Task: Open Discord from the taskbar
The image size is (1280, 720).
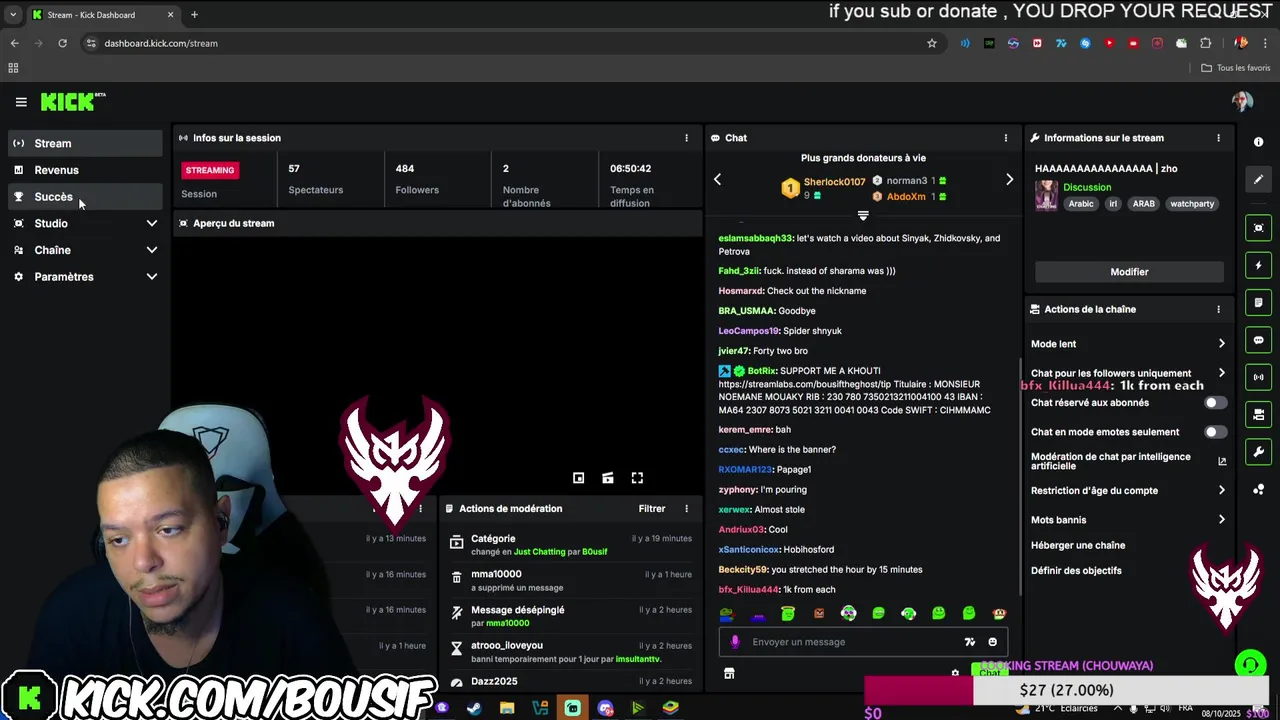Action: coord(605,708)
